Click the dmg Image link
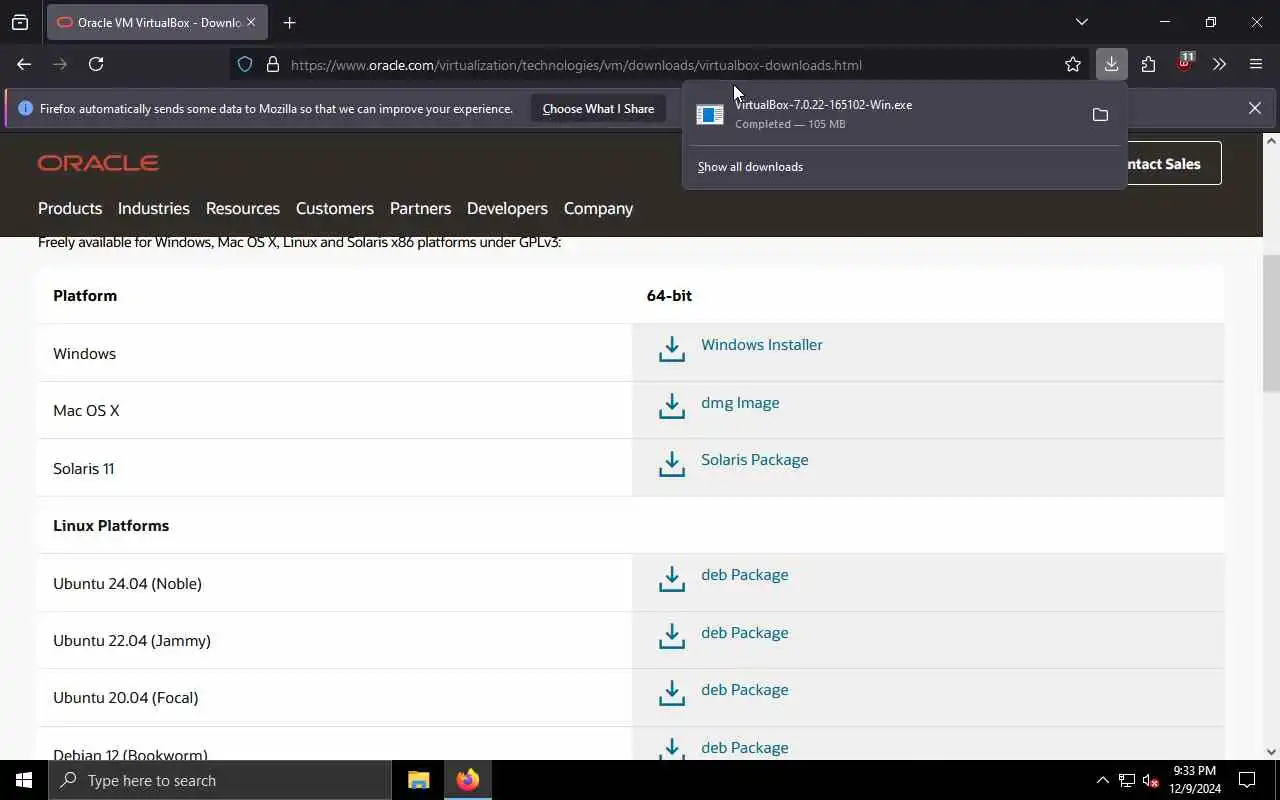 point(740,403)
